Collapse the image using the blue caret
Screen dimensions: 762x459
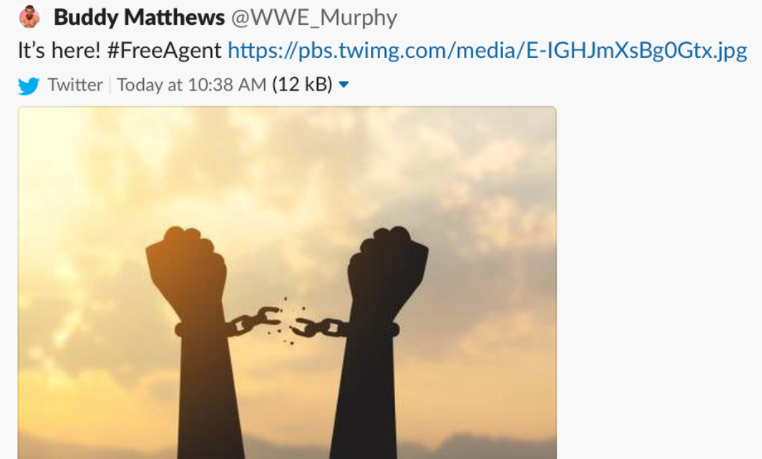[x=344, y=85]
